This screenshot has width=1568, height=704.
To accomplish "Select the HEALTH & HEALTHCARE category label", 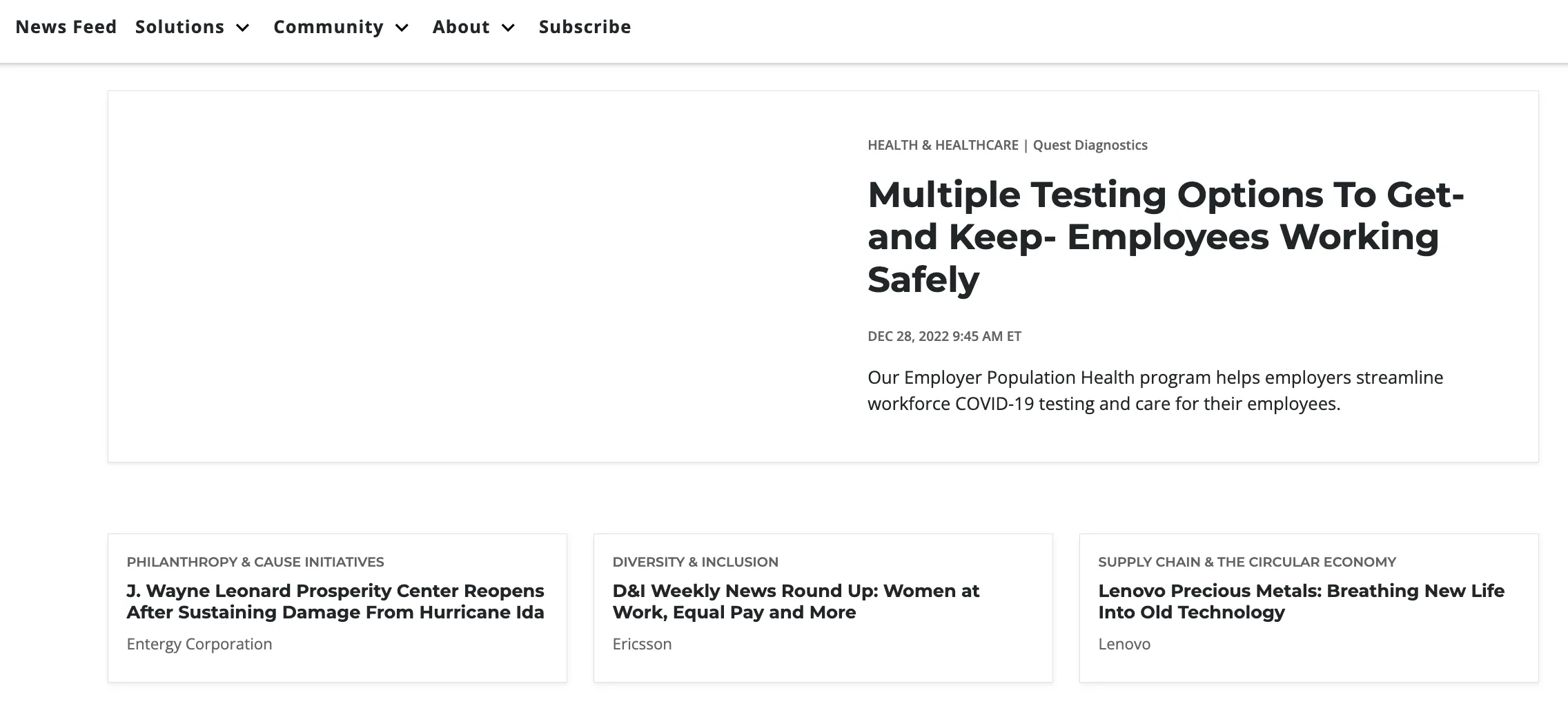I will tap(943, 145).
